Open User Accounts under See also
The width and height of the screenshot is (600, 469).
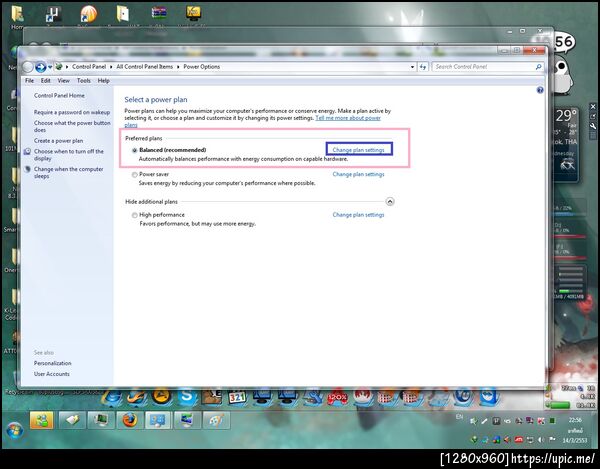point(52,374)
